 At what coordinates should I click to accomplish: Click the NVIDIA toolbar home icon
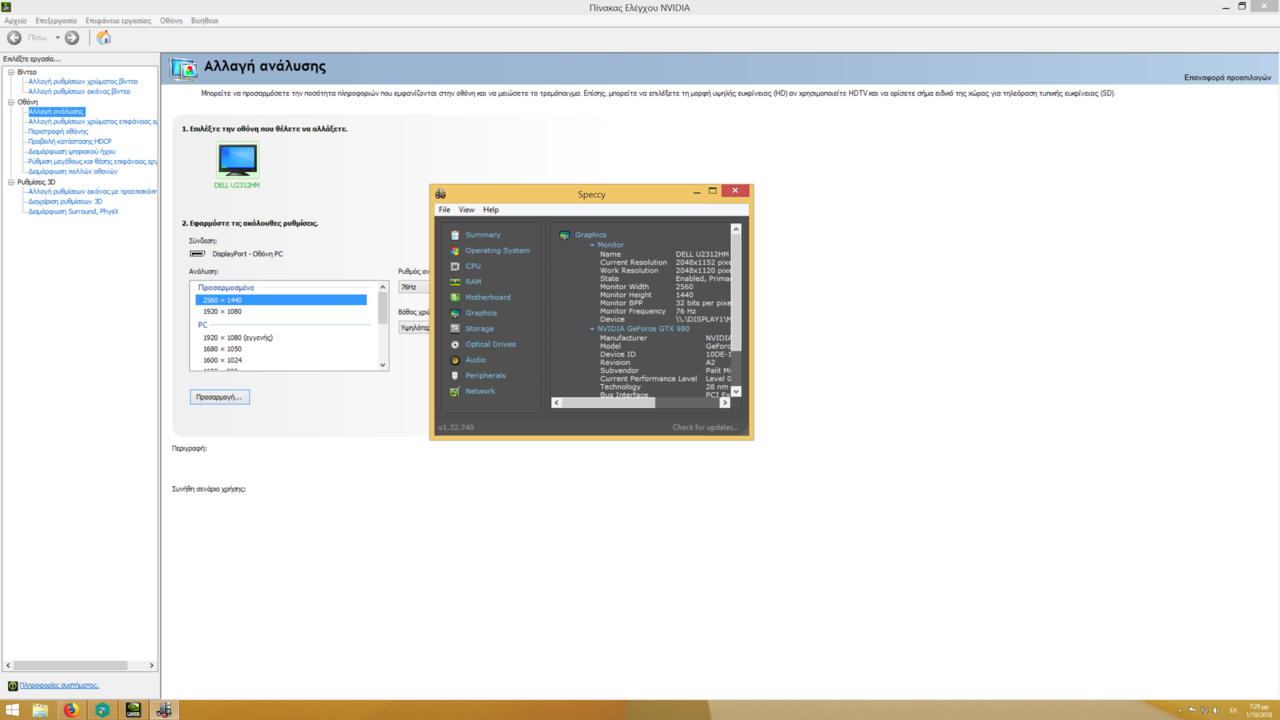(x=103, y=37)
